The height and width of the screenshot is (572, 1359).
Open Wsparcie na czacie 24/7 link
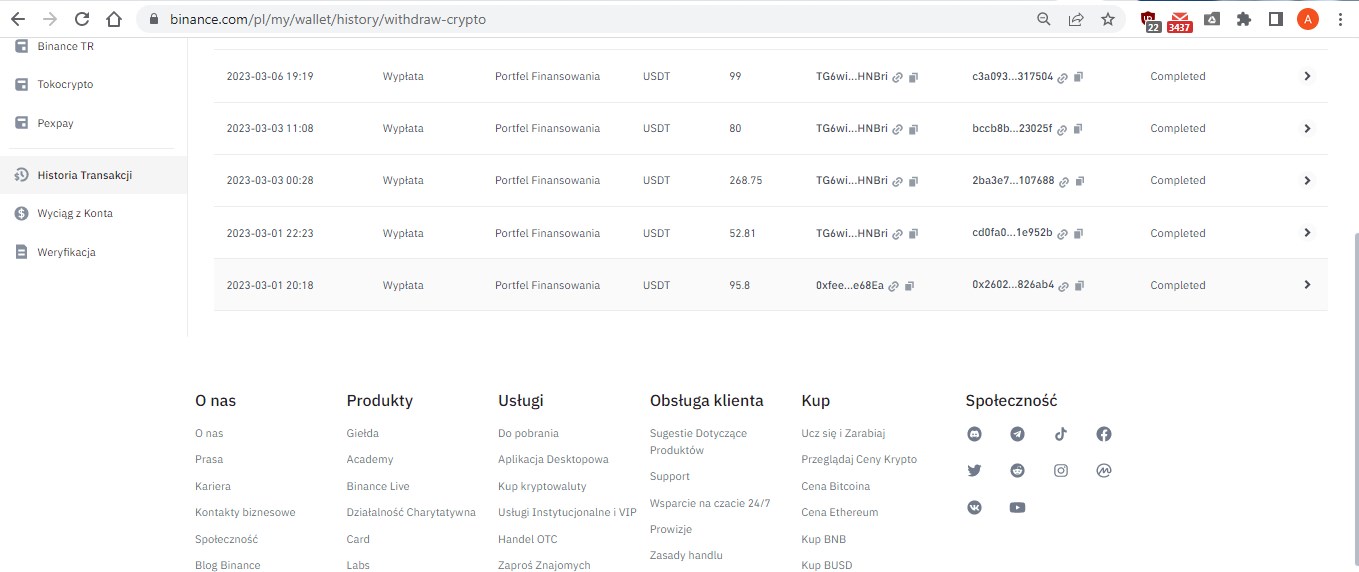click(710, 503)
